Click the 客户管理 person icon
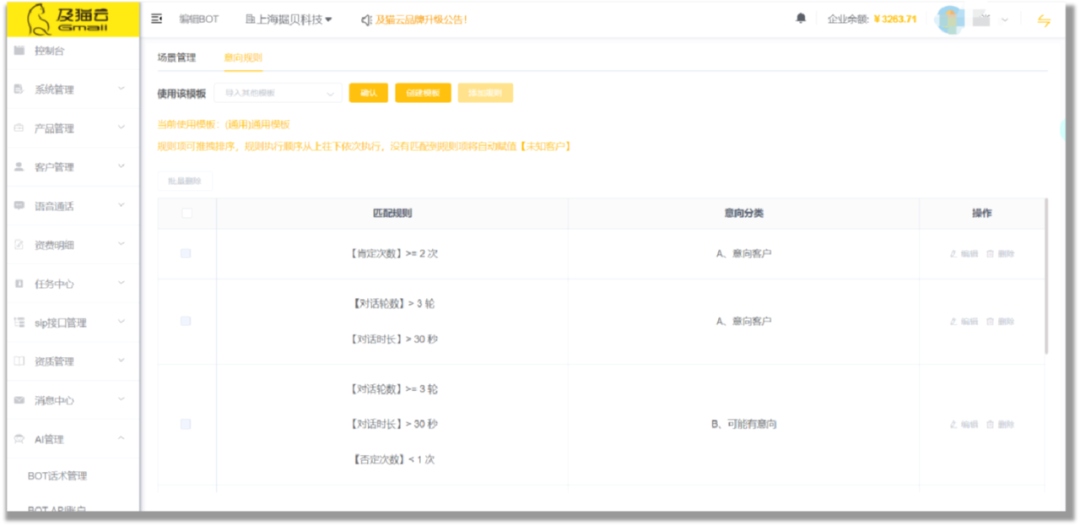The height and width of the screenshot is (526, 1080). [19, 167]
